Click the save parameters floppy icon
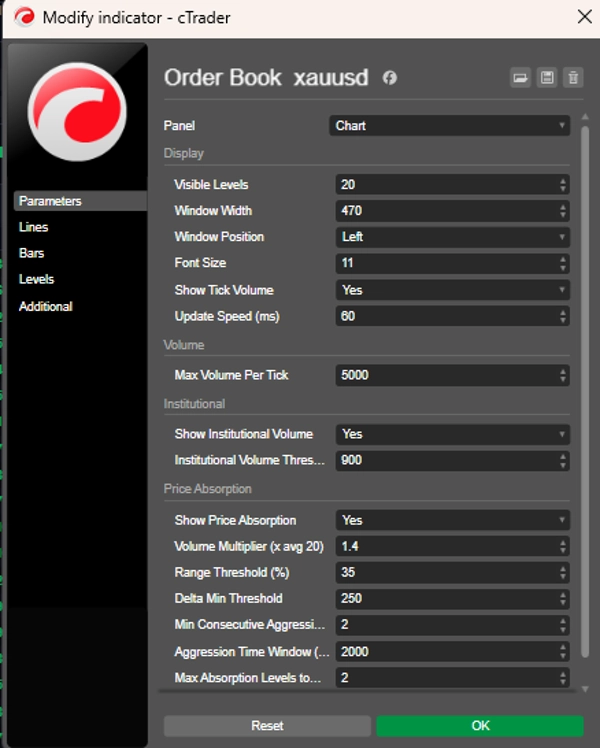The width and height of the screenshot is (600, 748). coord(547,78)
